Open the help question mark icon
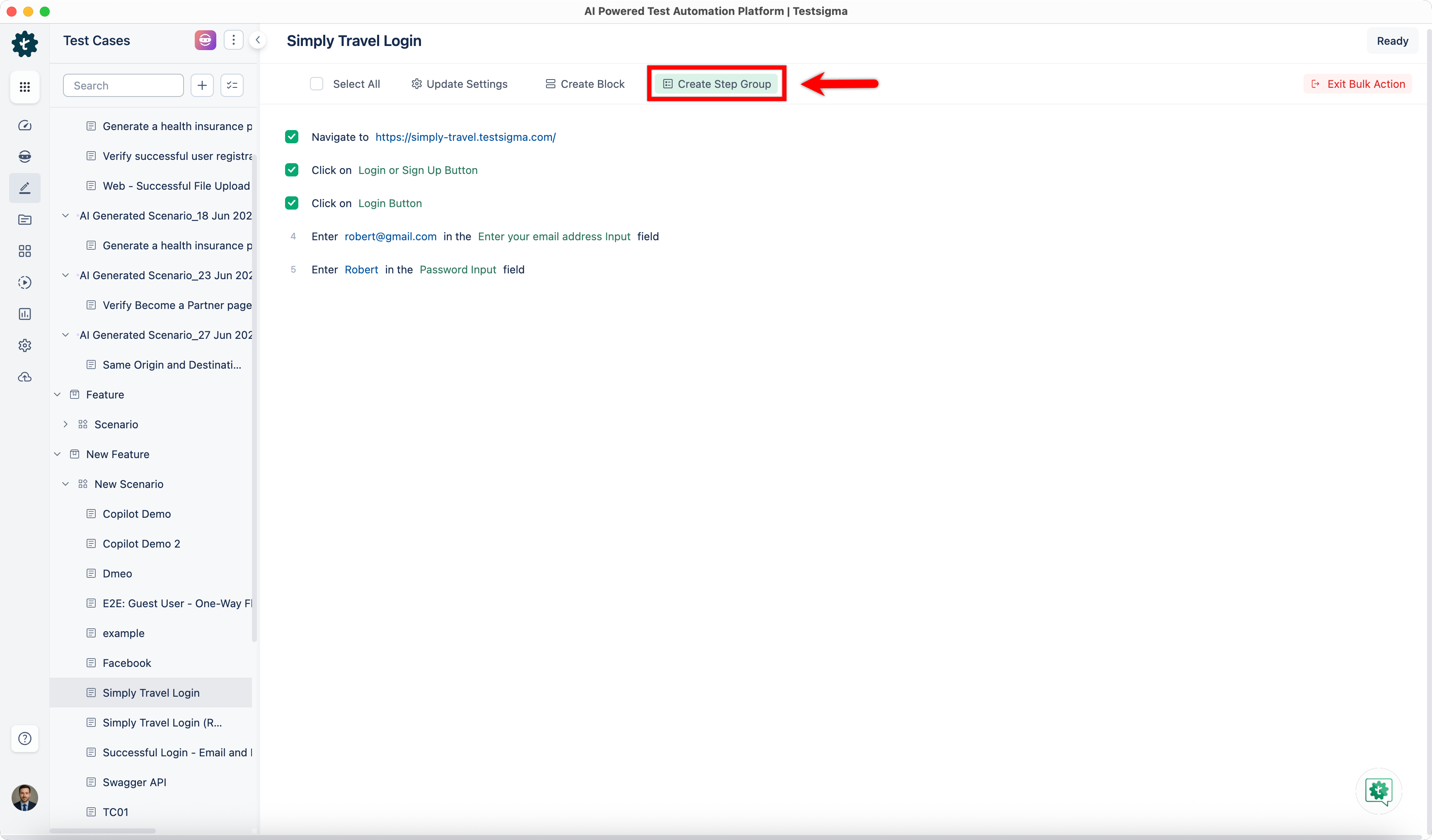 tap(24, 739)
